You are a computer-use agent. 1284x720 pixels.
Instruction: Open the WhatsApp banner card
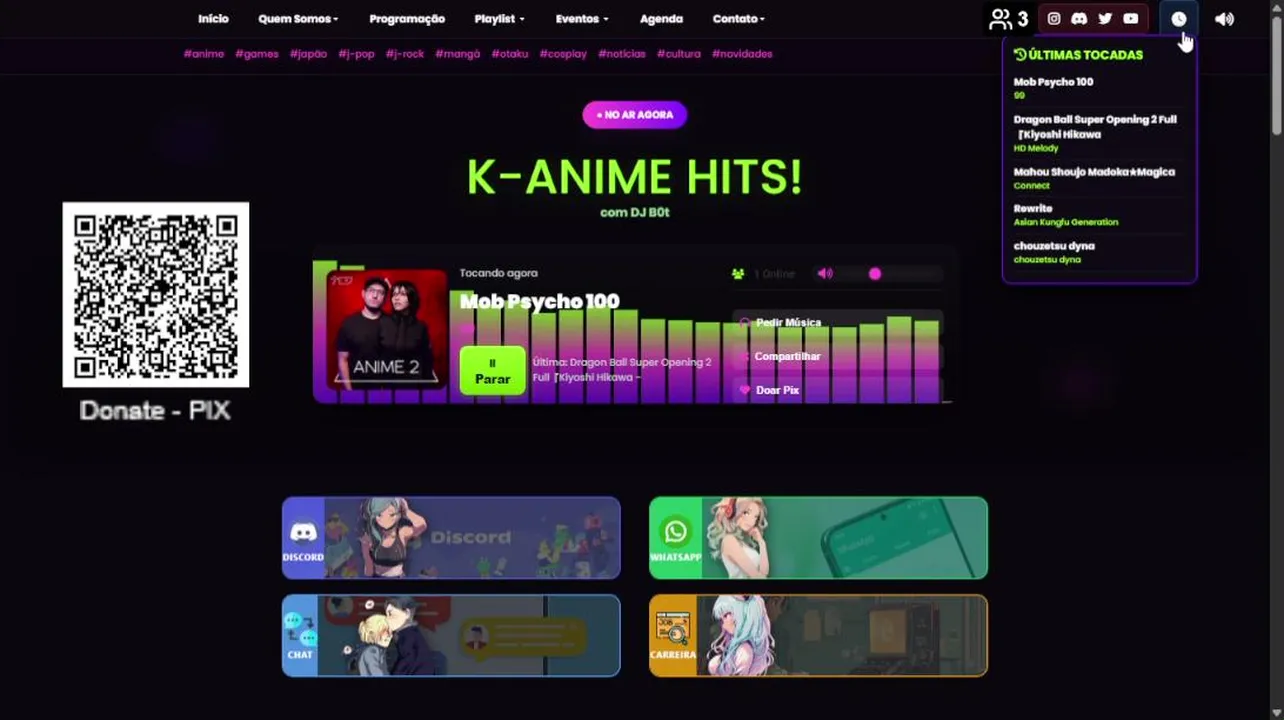pyautogui.click(x=818, y=538)
